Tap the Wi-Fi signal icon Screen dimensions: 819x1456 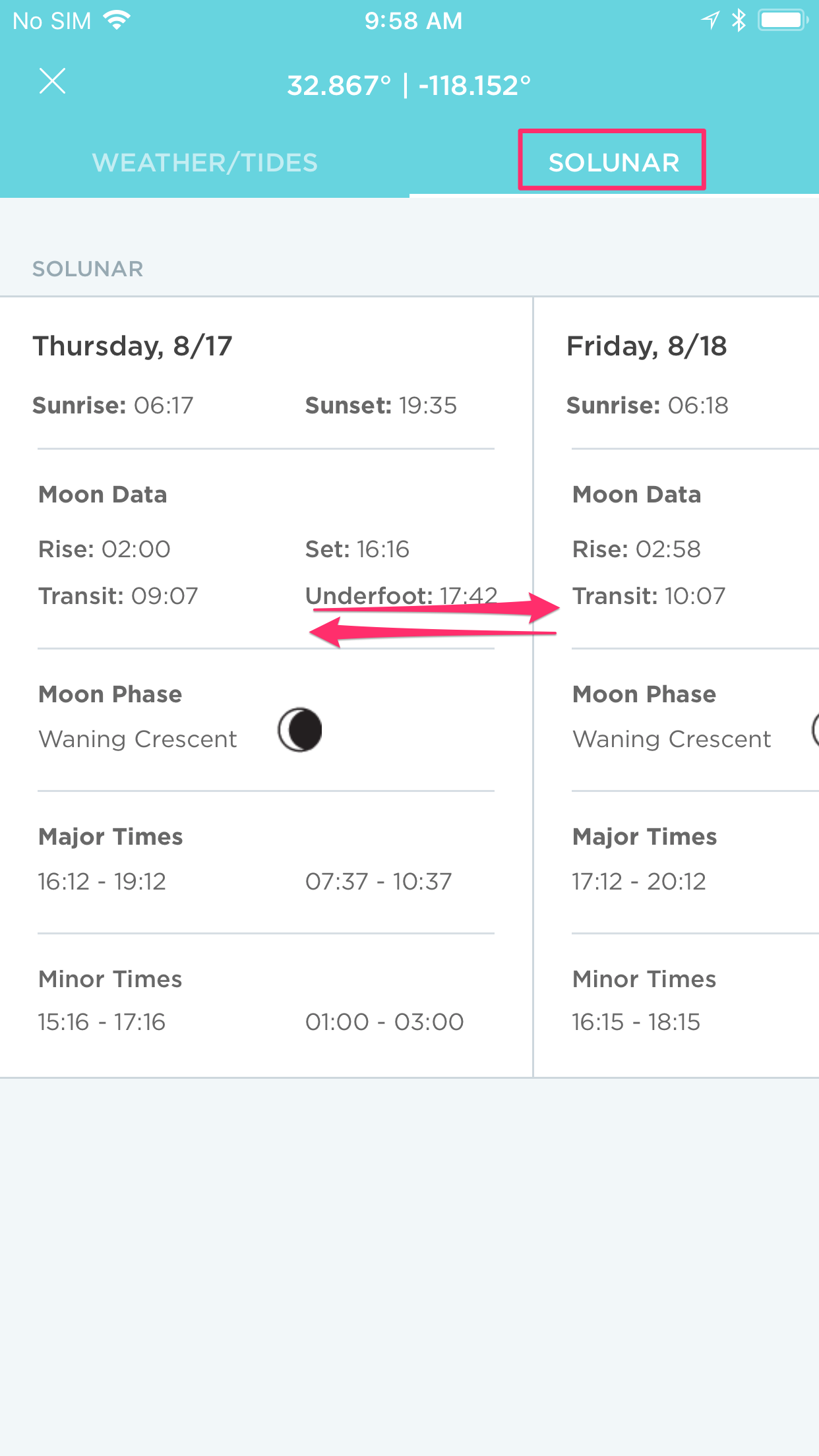point(117,20)
